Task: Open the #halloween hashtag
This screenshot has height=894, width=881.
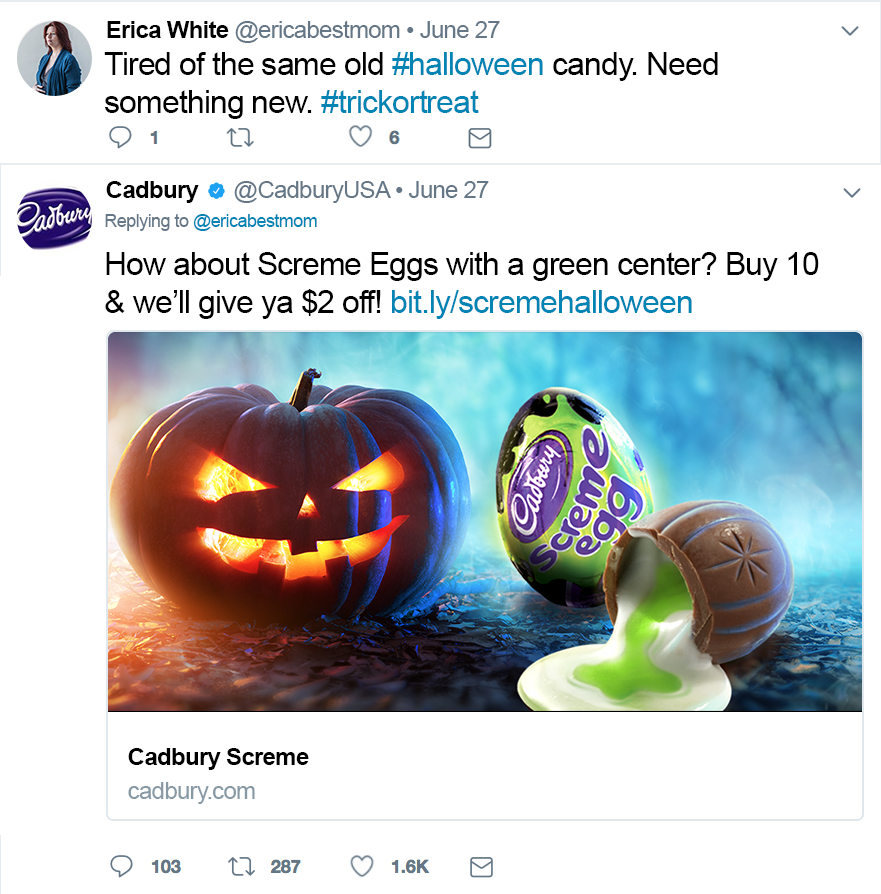Action: tap(468, 66)
